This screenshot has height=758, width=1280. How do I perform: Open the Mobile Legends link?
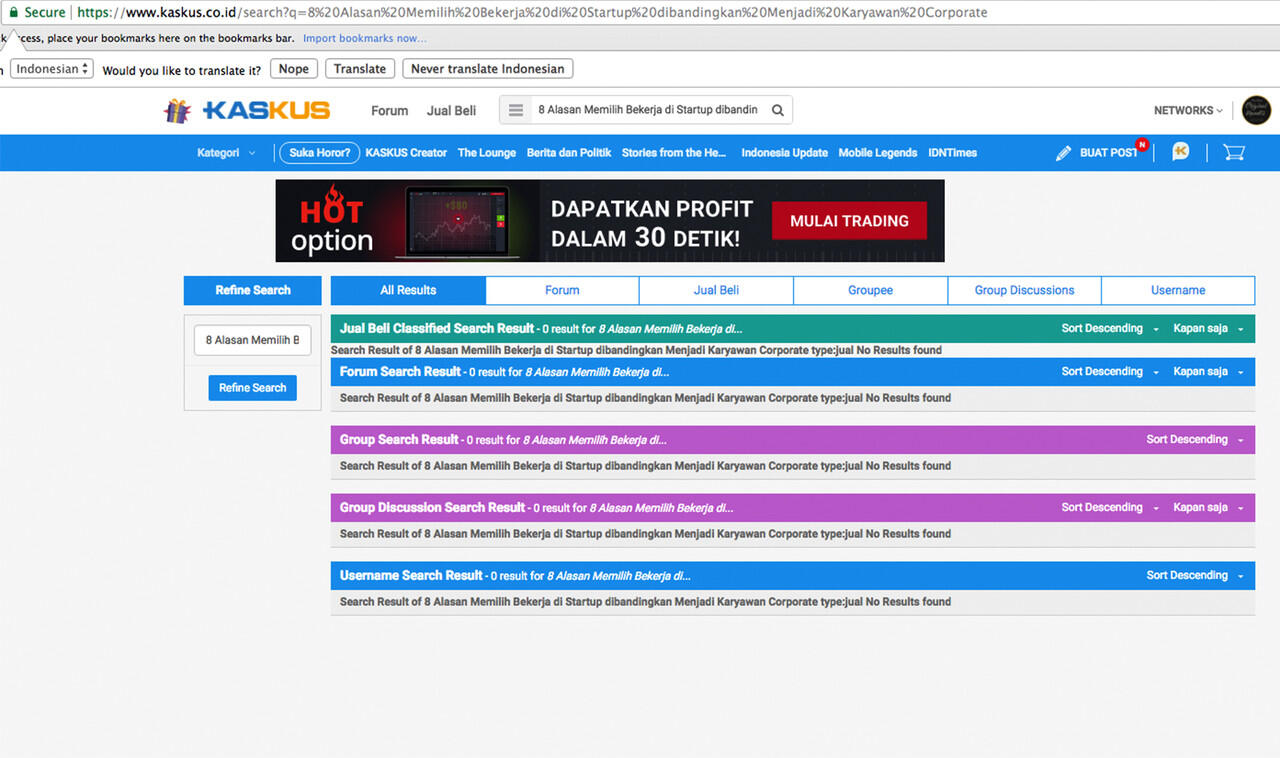point(878,153)
